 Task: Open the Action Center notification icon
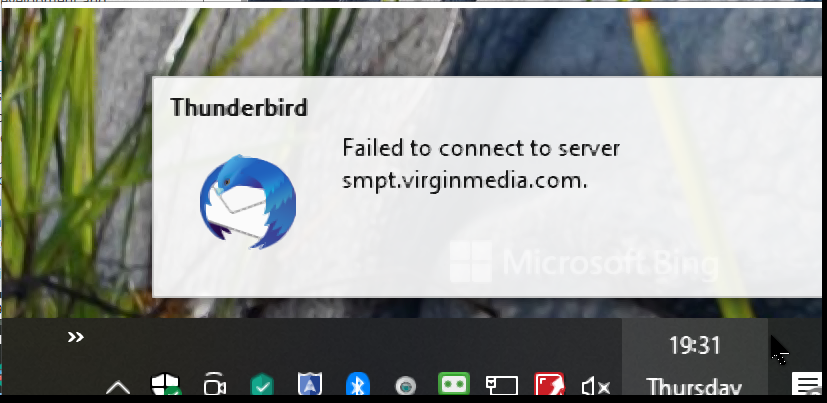pyautogui.click(x=807, y=384)
